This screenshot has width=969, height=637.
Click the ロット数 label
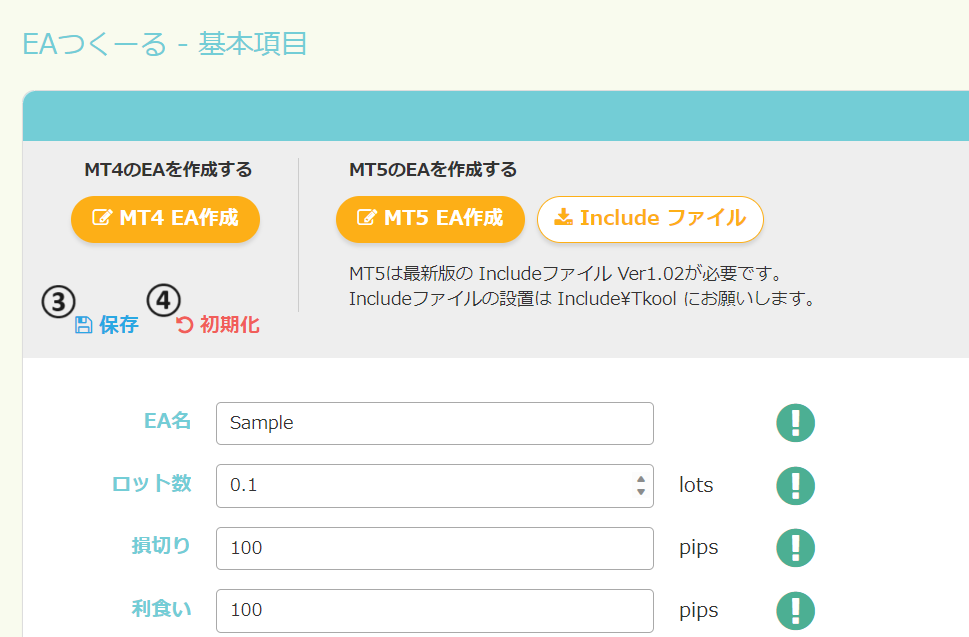pos(151,483)
